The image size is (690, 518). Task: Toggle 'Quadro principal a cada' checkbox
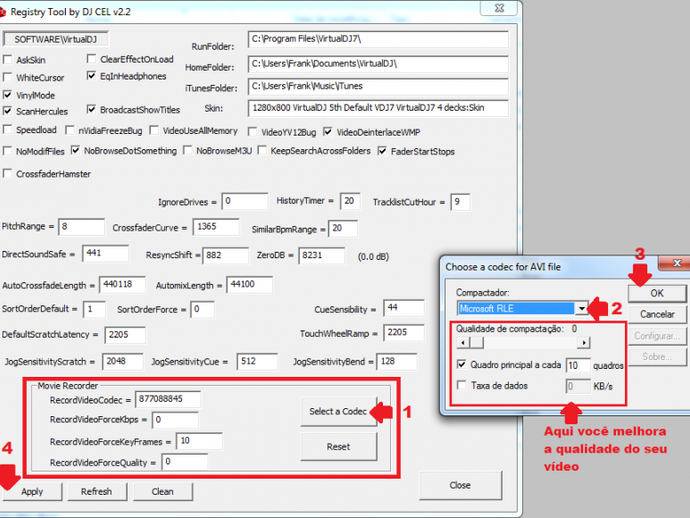(x=461, y=364)
